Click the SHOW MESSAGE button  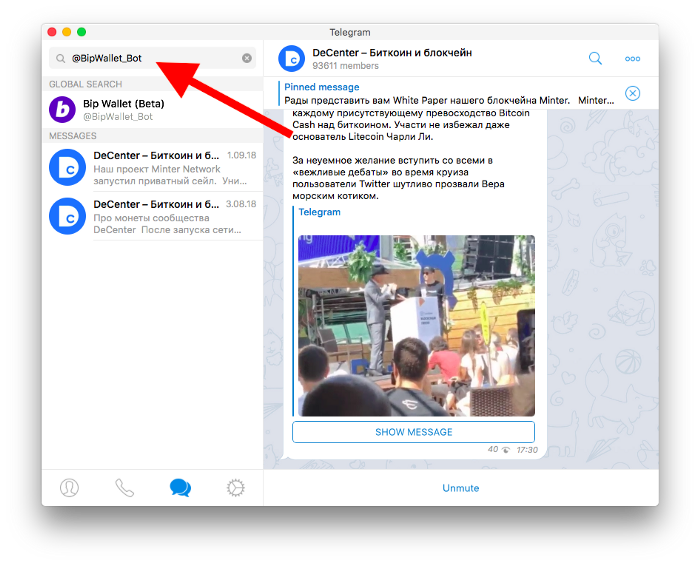click(x=413, y=432)
